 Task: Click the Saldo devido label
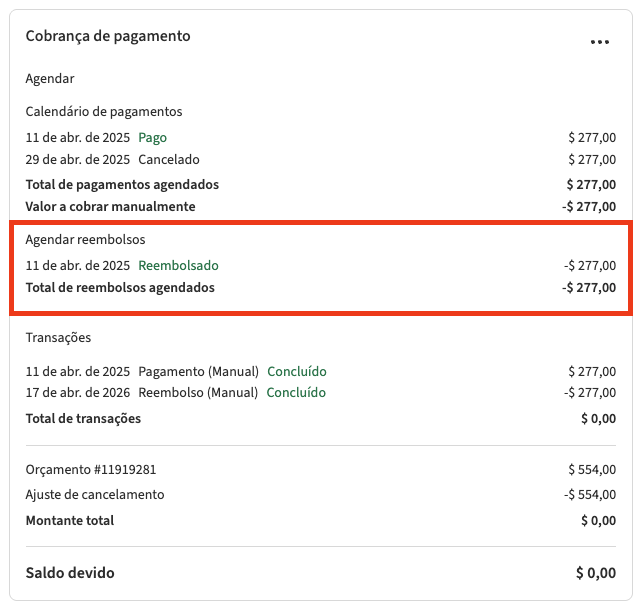coord(70,573)
